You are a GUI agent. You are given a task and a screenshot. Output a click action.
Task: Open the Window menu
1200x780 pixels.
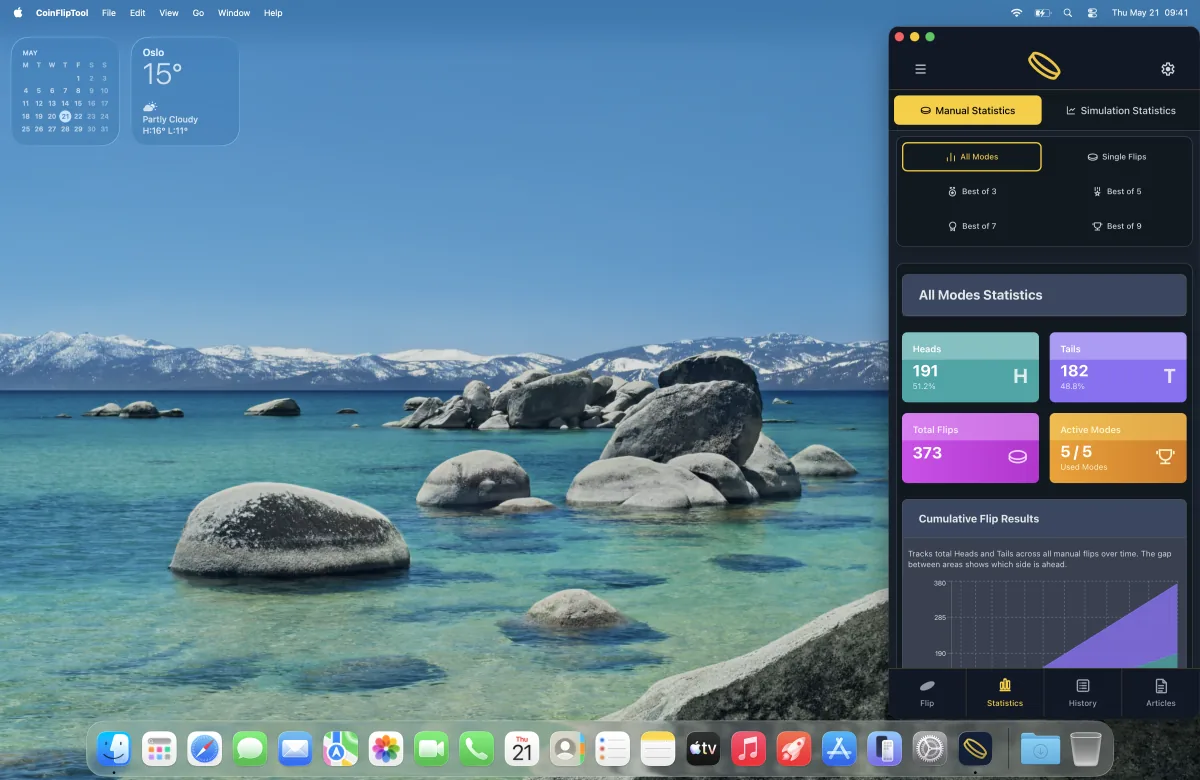tap(234, 13)
